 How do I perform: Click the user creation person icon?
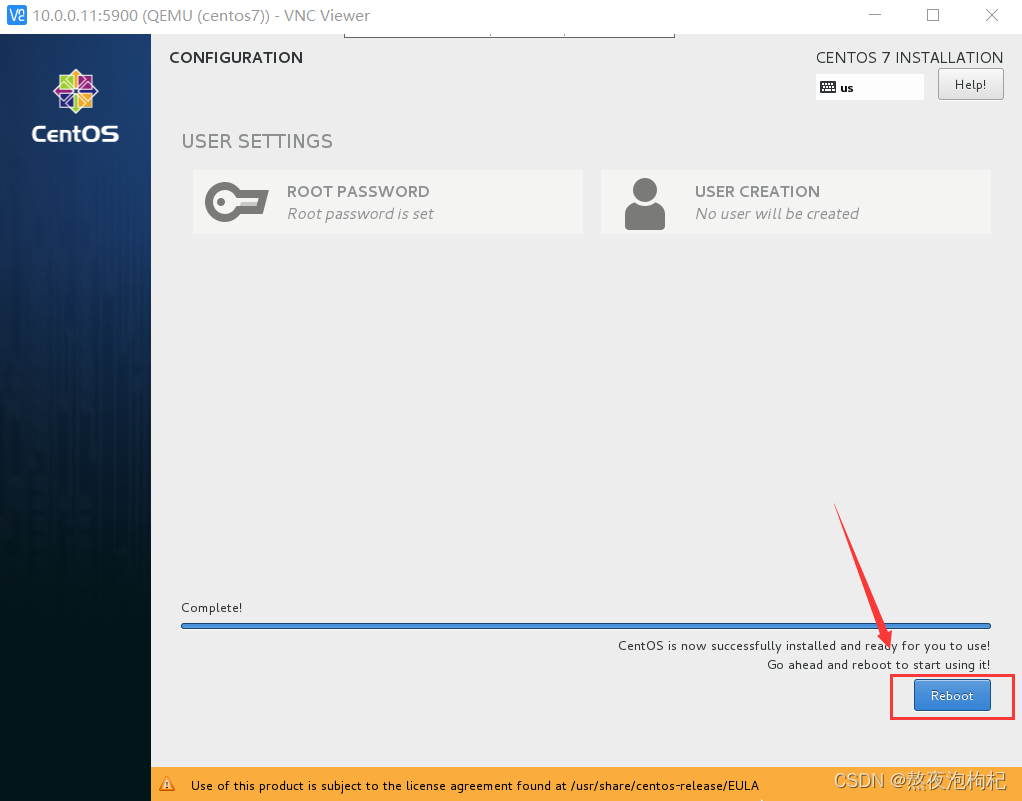pyautogui.click(x=645, y=203)
